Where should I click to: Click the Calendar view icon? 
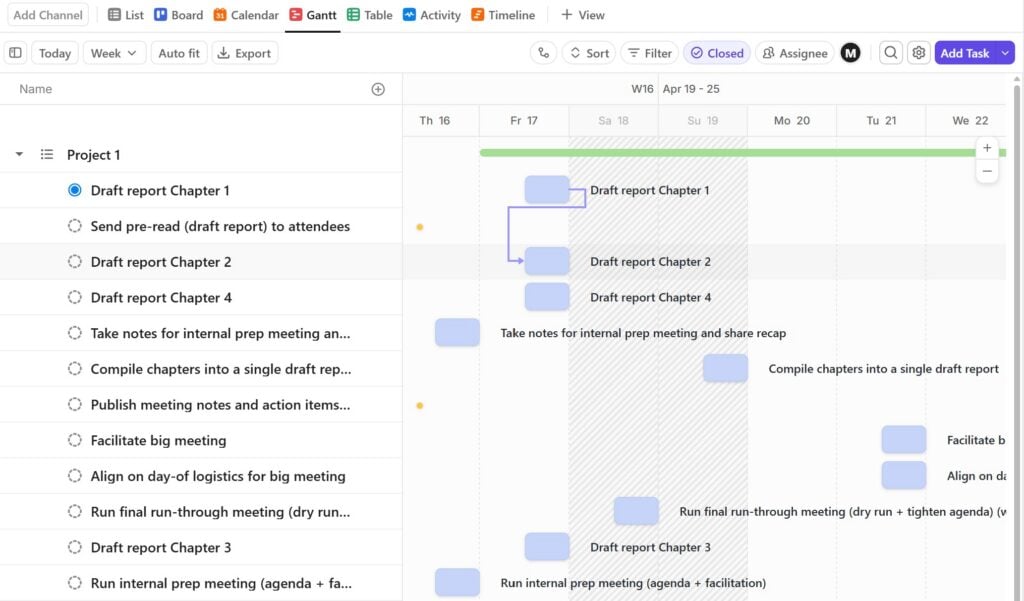pos(220,14)
